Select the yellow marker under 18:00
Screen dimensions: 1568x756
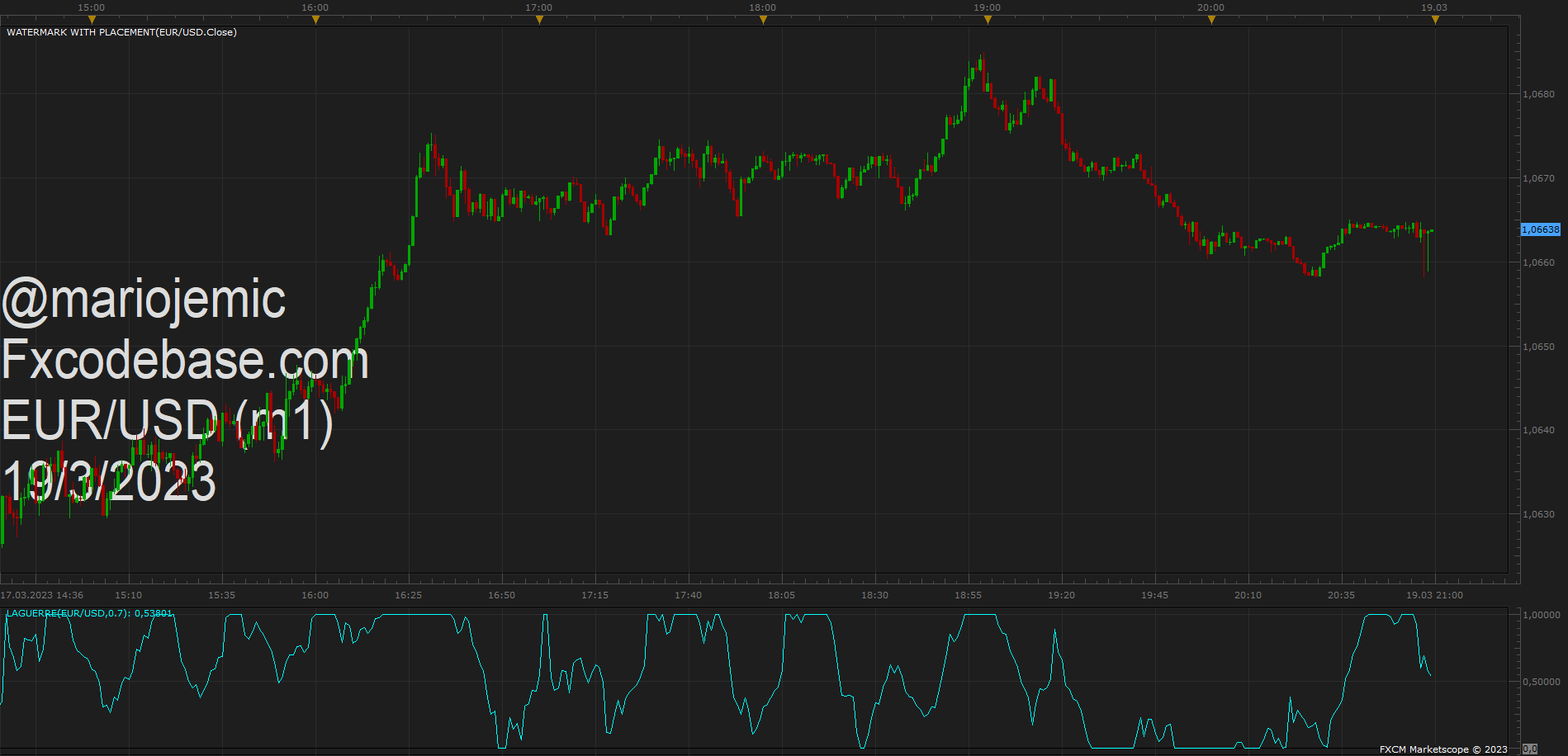pos(763,21)
